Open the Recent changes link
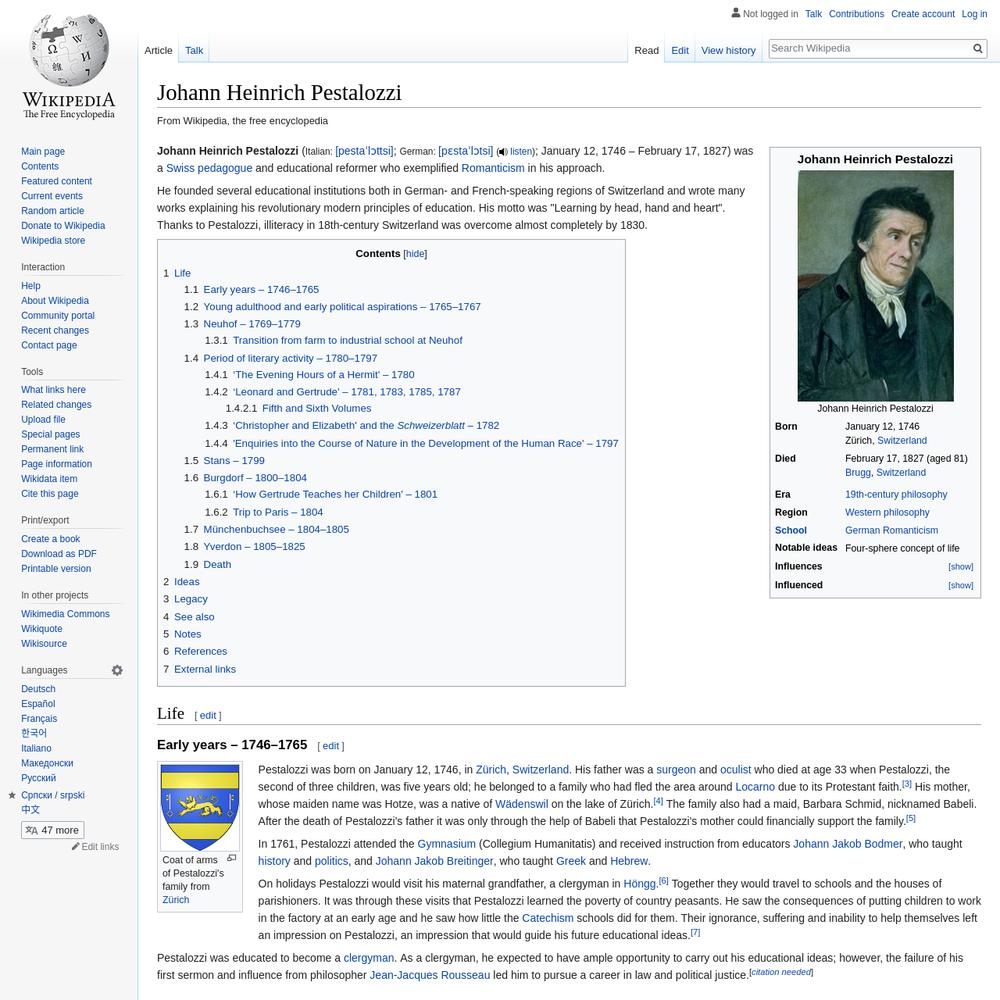Image resolution: width=1000 pixels, height=1000 pixels. coord(55,330)
